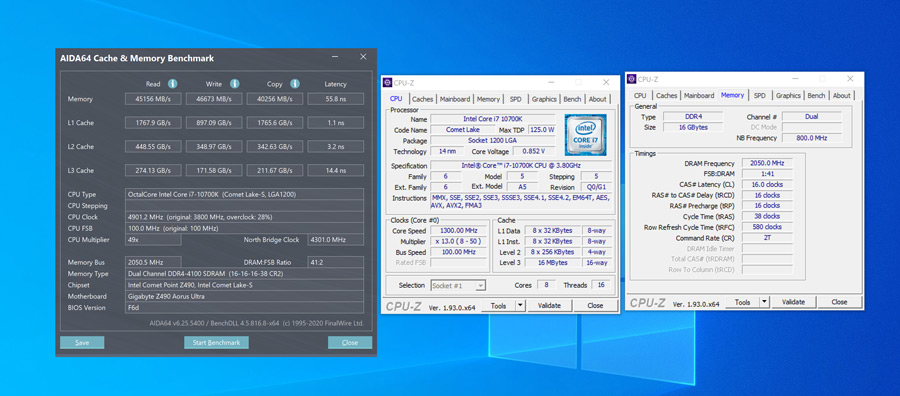
Task: Click CPU Clock field showing 4901.2 MHz
Action: click(x=245, y=217)
